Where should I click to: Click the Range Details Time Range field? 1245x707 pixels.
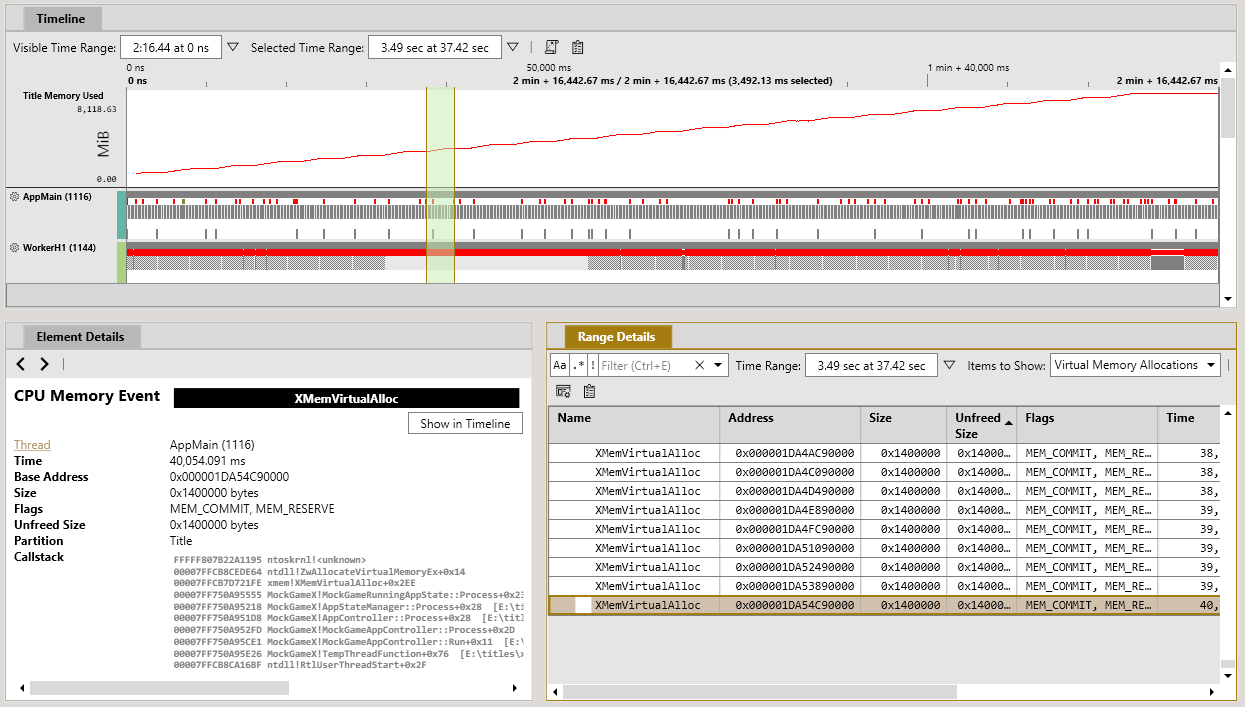pos(871,365)
